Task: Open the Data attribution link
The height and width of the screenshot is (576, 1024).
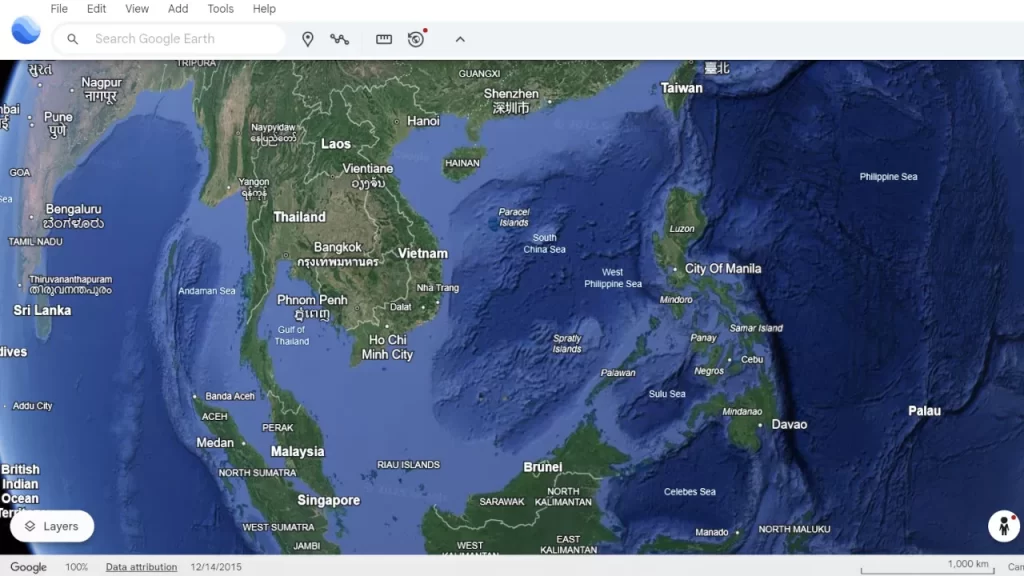Action: click(x=141, y=567)
